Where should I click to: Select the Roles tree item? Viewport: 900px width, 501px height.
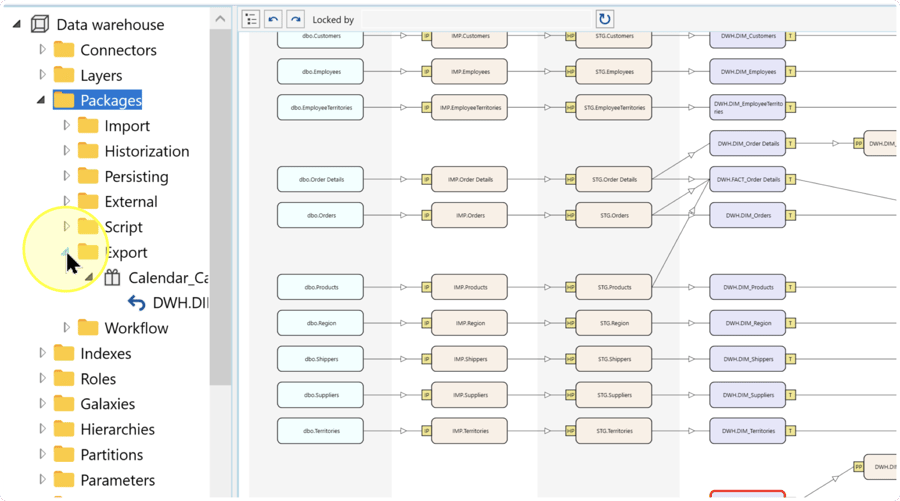click(98, 379)
